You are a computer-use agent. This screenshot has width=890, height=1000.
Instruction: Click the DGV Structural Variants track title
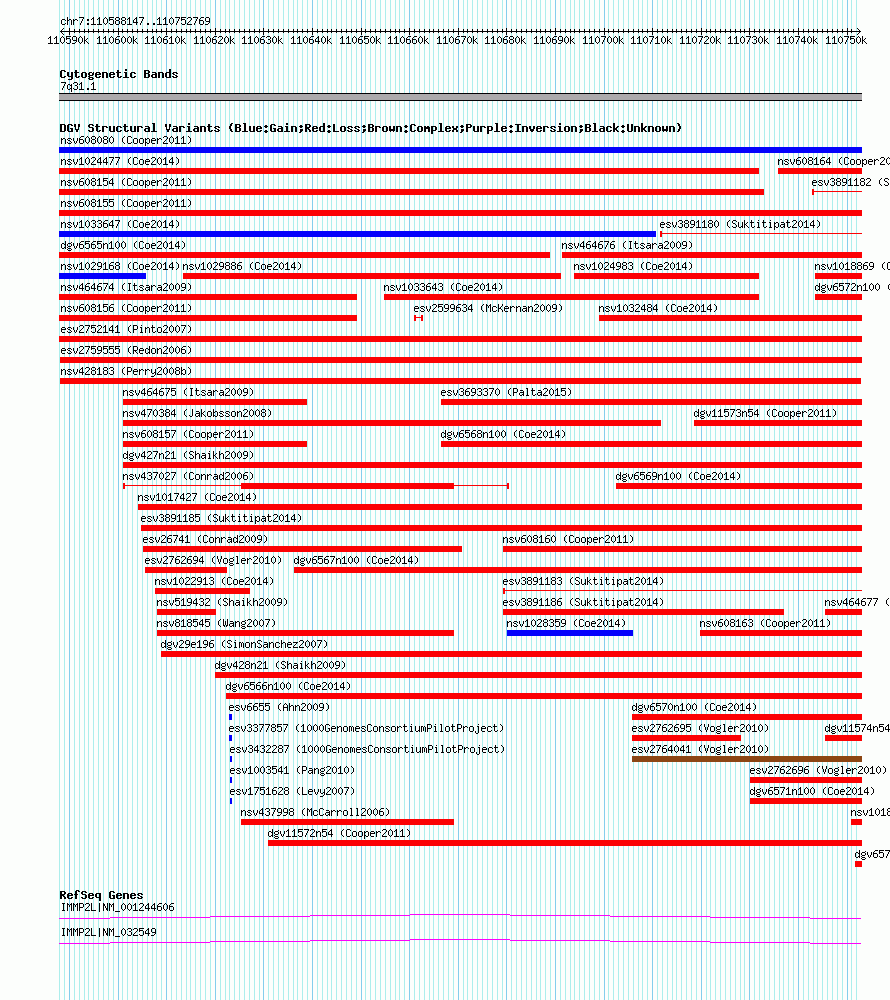(370, 128)
